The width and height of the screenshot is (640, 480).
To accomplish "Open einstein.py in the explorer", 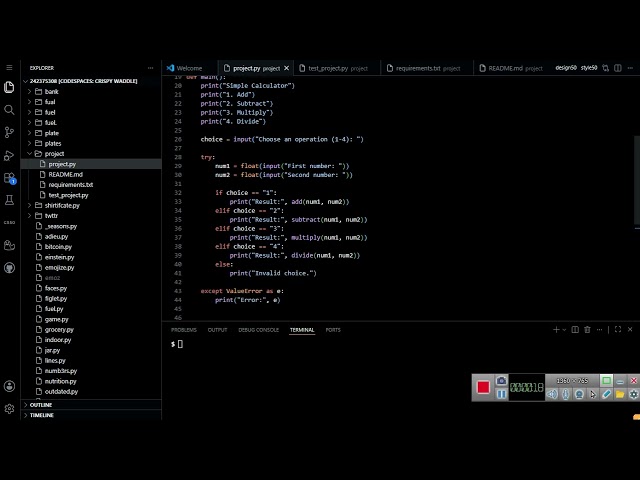I will (x=91, y=257).
